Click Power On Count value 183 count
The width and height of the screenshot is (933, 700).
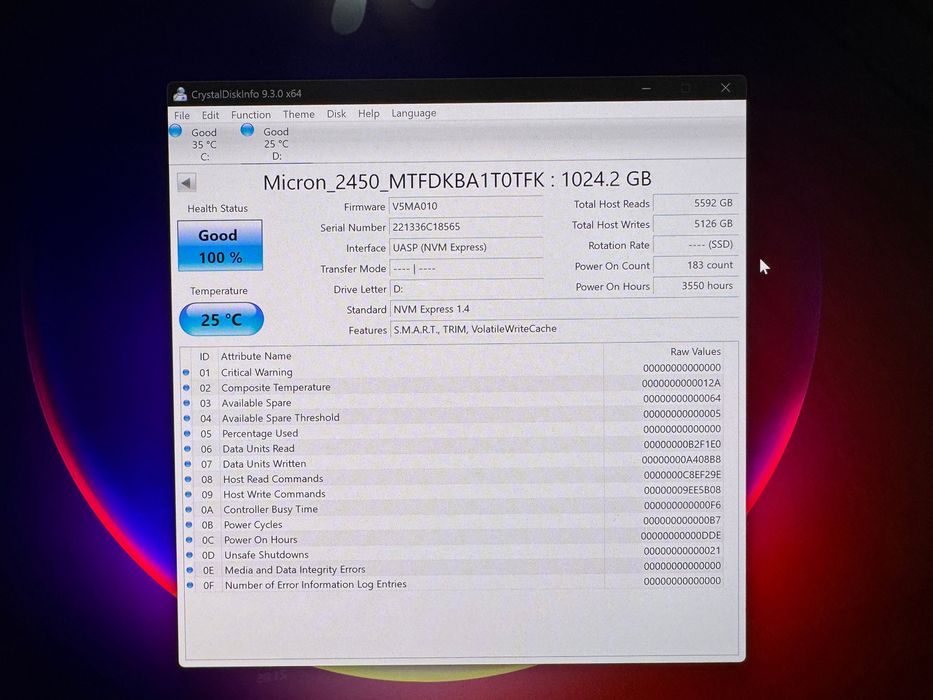tap(695, 265)
